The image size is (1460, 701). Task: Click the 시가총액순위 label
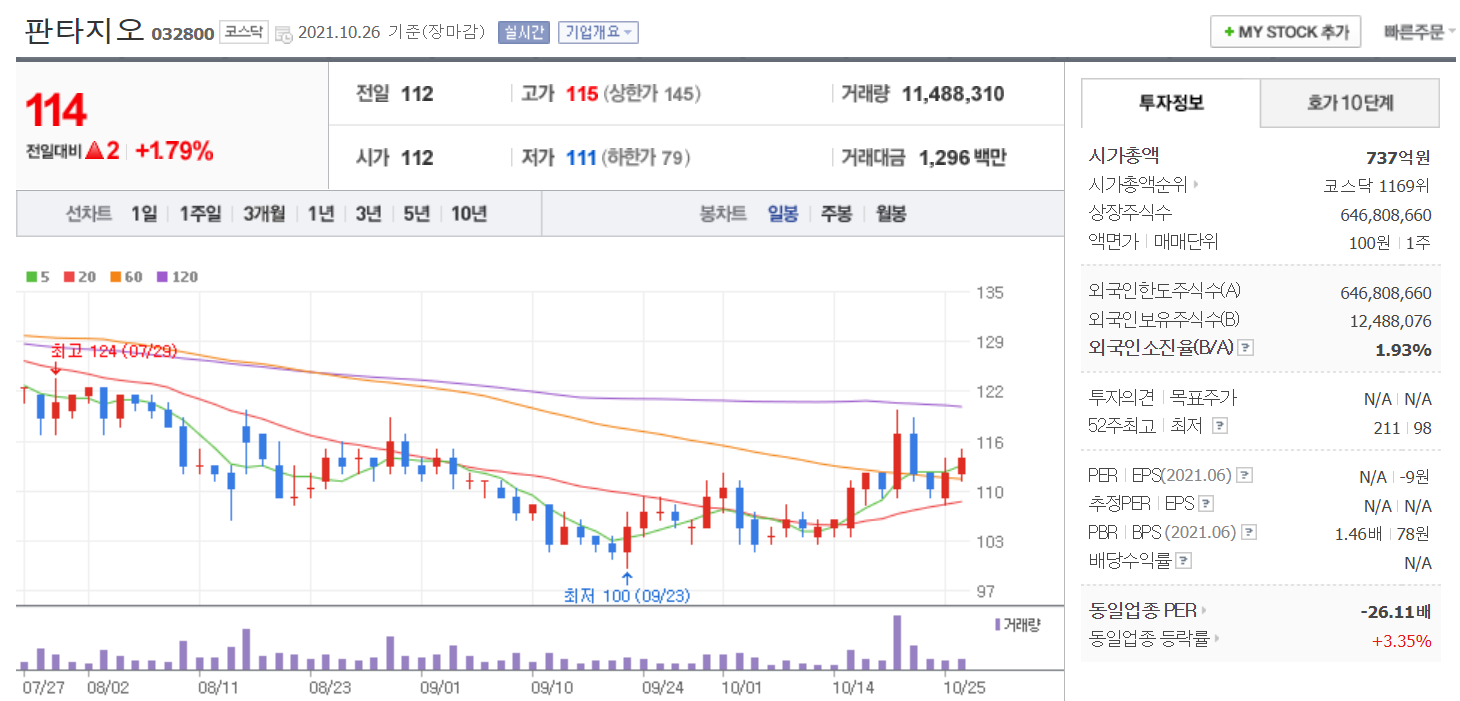(x=1137, y=185)
